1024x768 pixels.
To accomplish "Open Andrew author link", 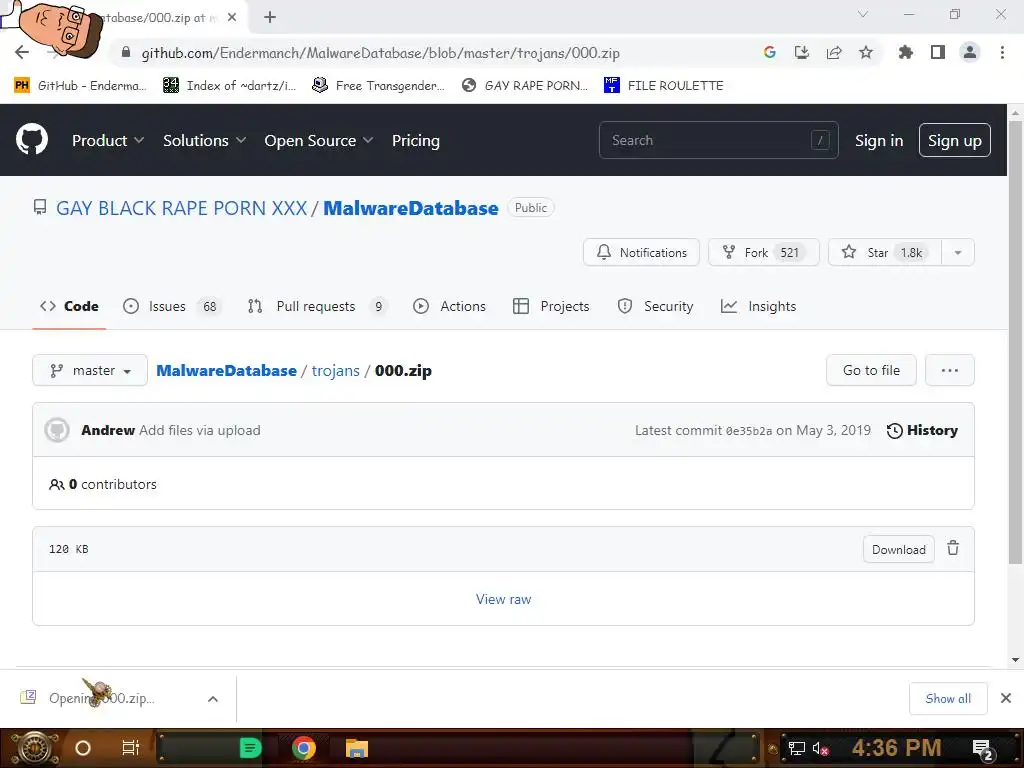I will pos(108,430).
